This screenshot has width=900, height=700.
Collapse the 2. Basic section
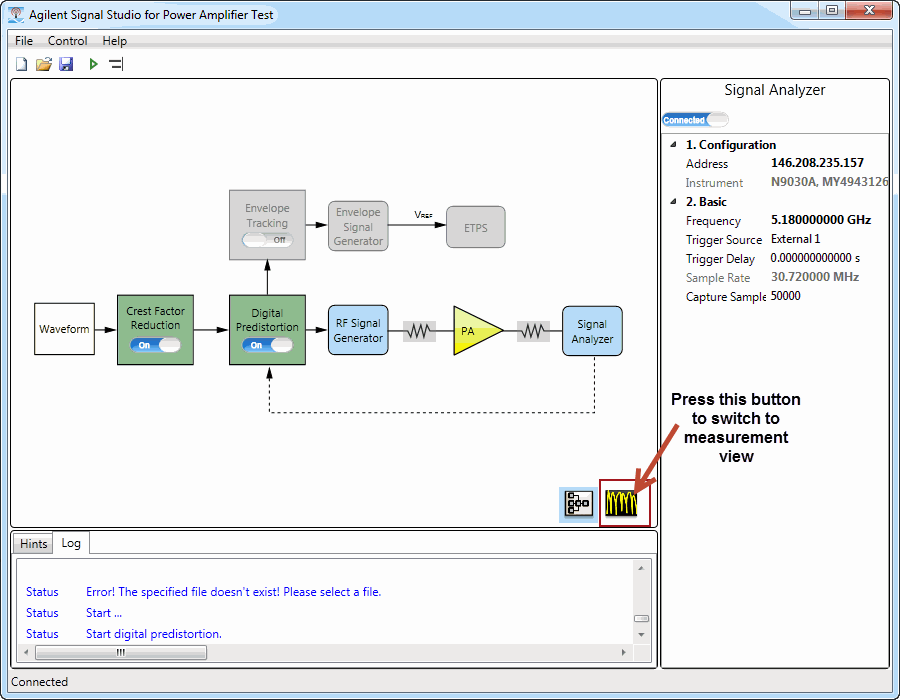(673, 201)
